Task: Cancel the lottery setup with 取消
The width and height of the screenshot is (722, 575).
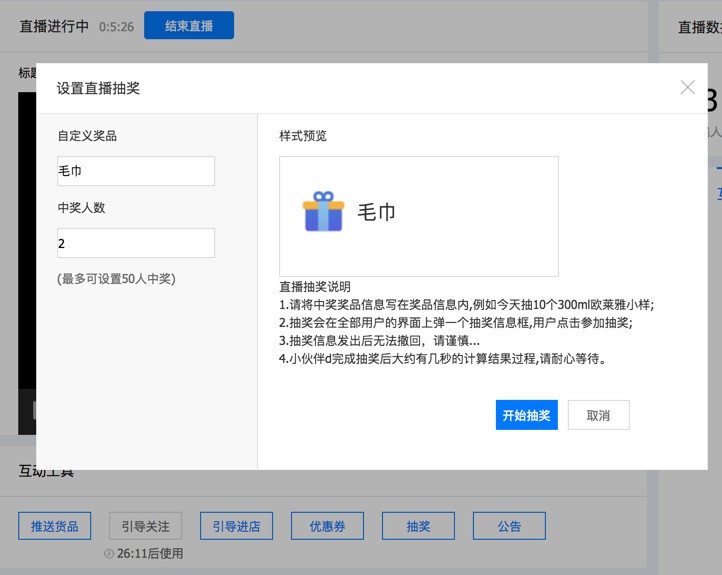Action: [598, 415]
